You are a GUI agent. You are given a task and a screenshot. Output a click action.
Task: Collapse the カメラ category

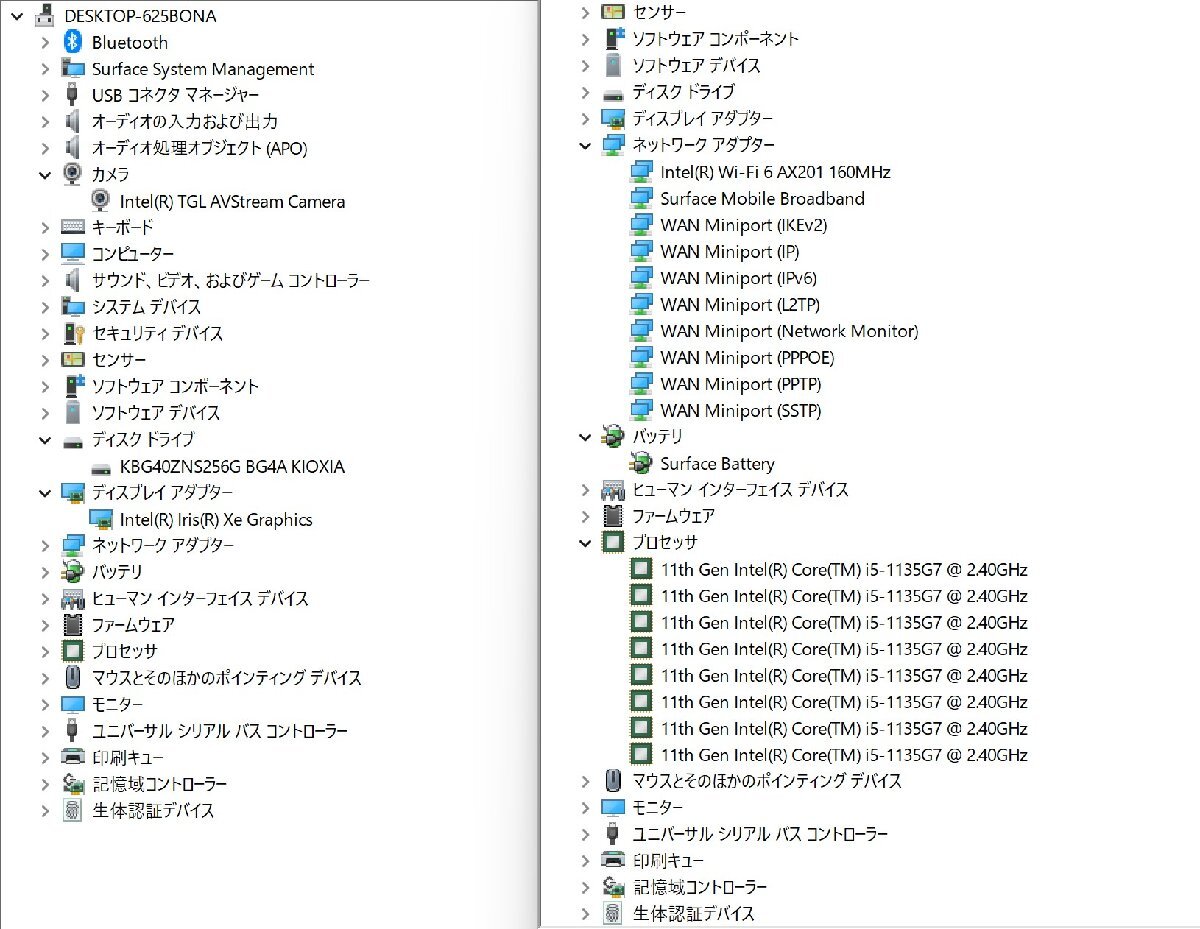pos(45,174)
